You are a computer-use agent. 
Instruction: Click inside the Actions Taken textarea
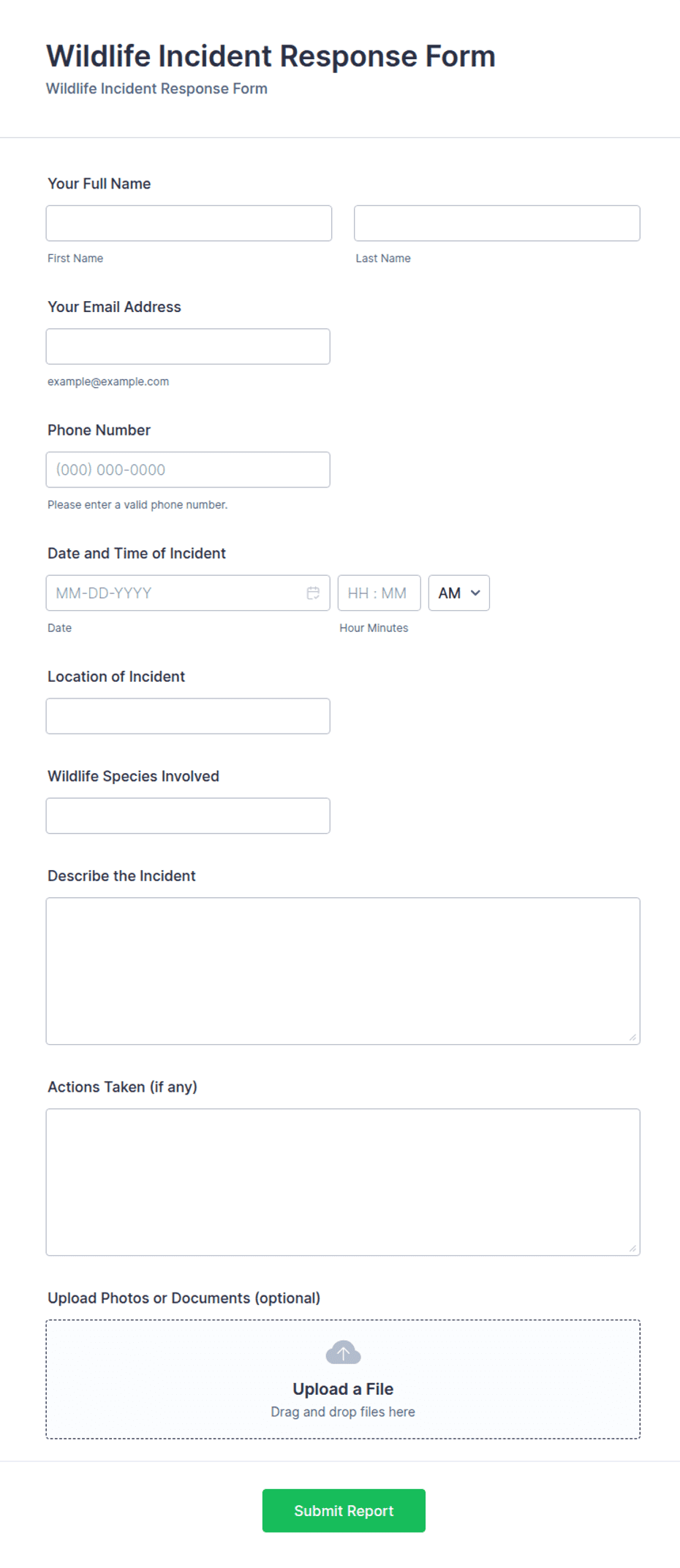[x=343, y=1182]
